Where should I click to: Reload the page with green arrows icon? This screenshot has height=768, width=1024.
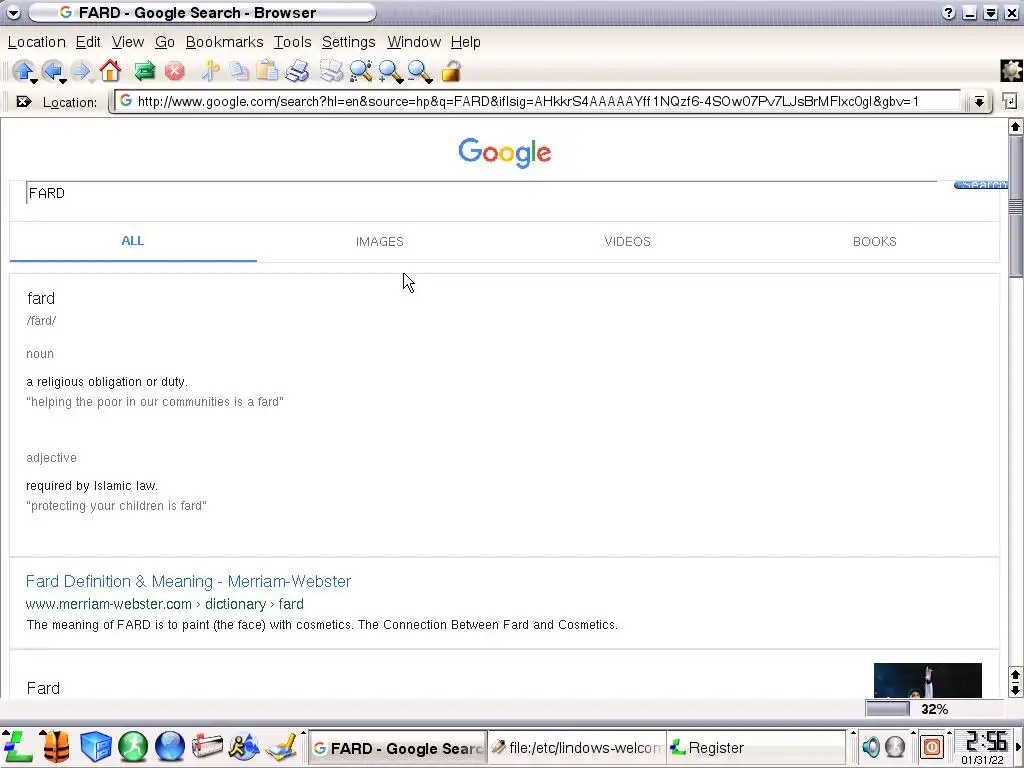144,71
